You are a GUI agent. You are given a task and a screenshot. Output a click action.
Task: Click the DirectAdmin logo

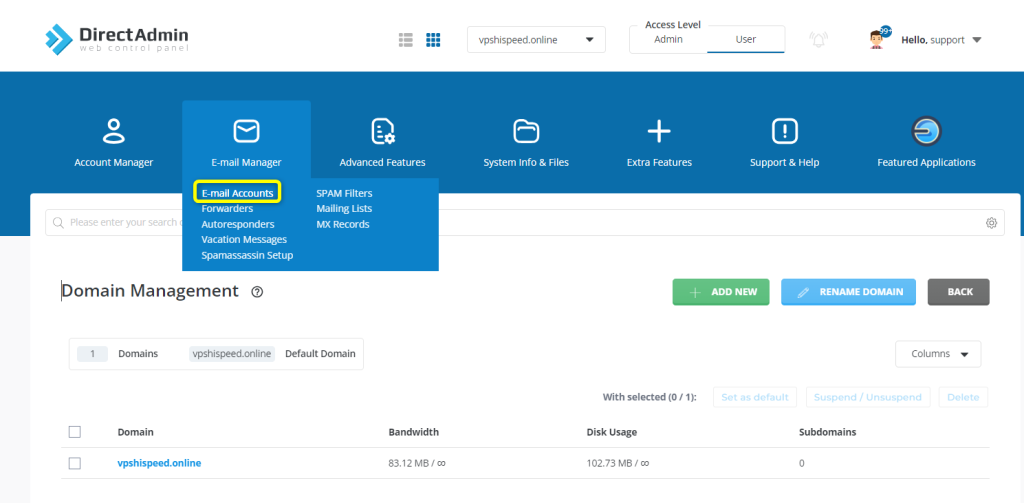pos(117,39)
